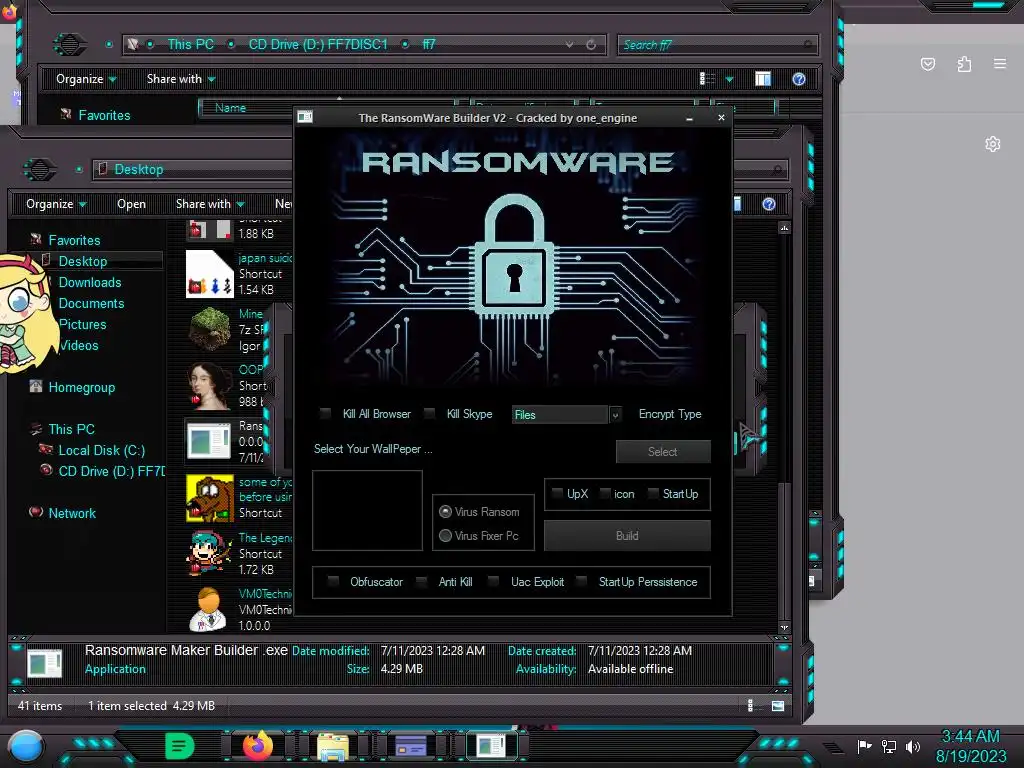Viewport: 1024px width, 768px height.
Task: Click the wallpaper preview box
Action: point(367,510)
